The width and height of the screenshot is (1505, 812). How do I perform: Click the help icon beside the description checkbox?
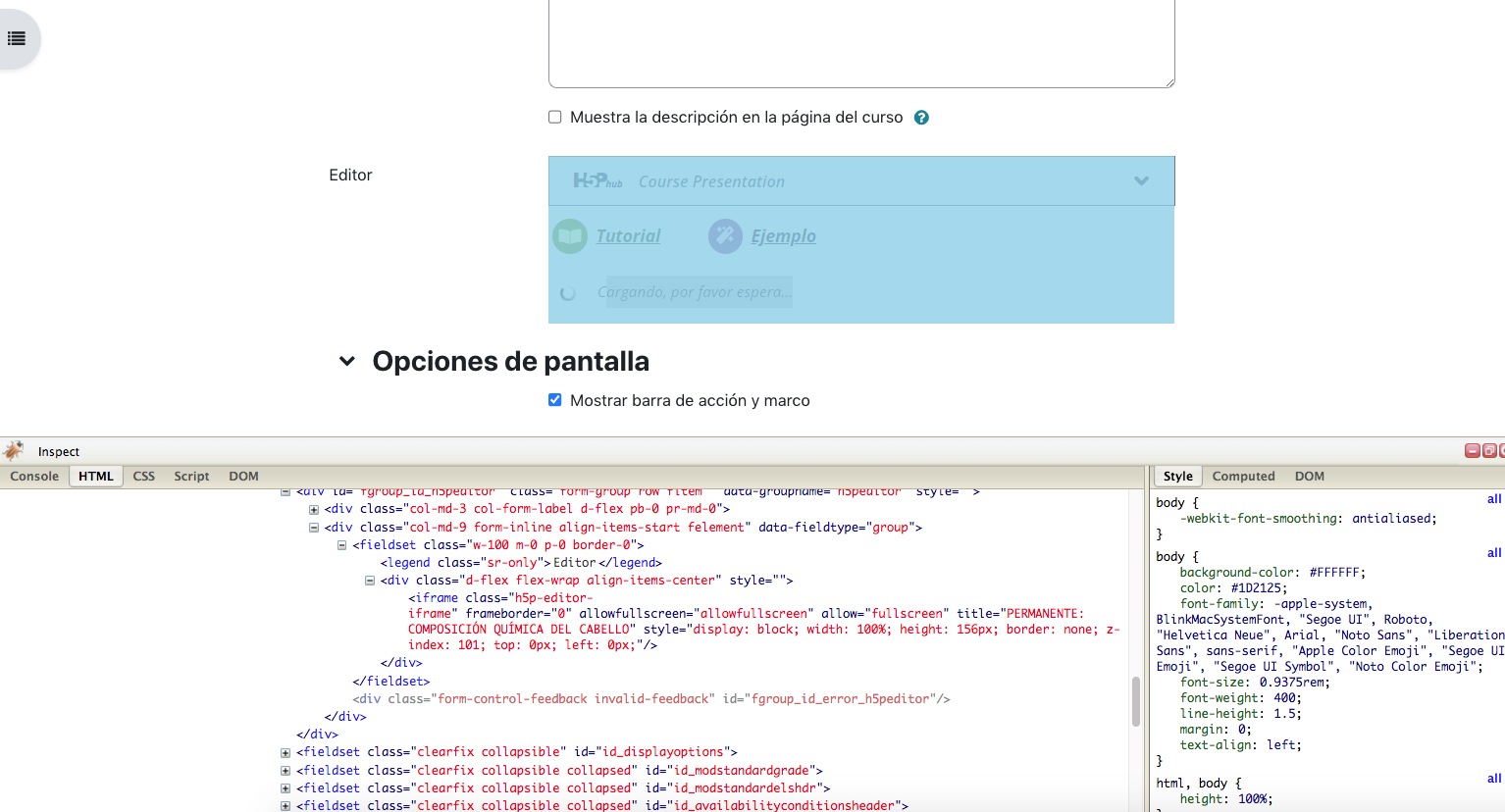point(921,118)
